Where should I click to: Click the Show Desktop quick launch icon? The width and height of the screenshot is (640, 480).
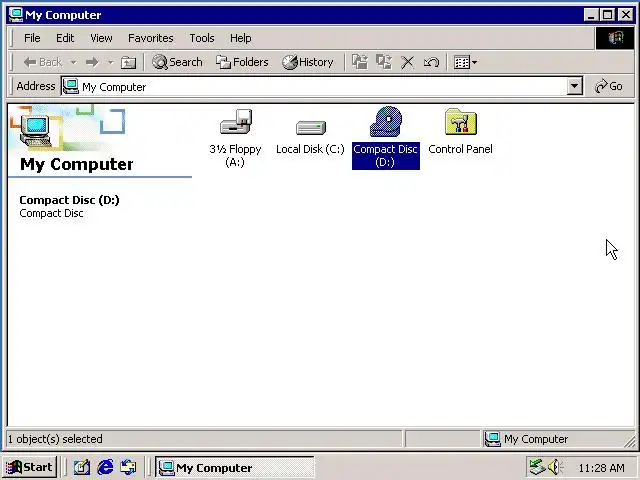click(82, 467)
